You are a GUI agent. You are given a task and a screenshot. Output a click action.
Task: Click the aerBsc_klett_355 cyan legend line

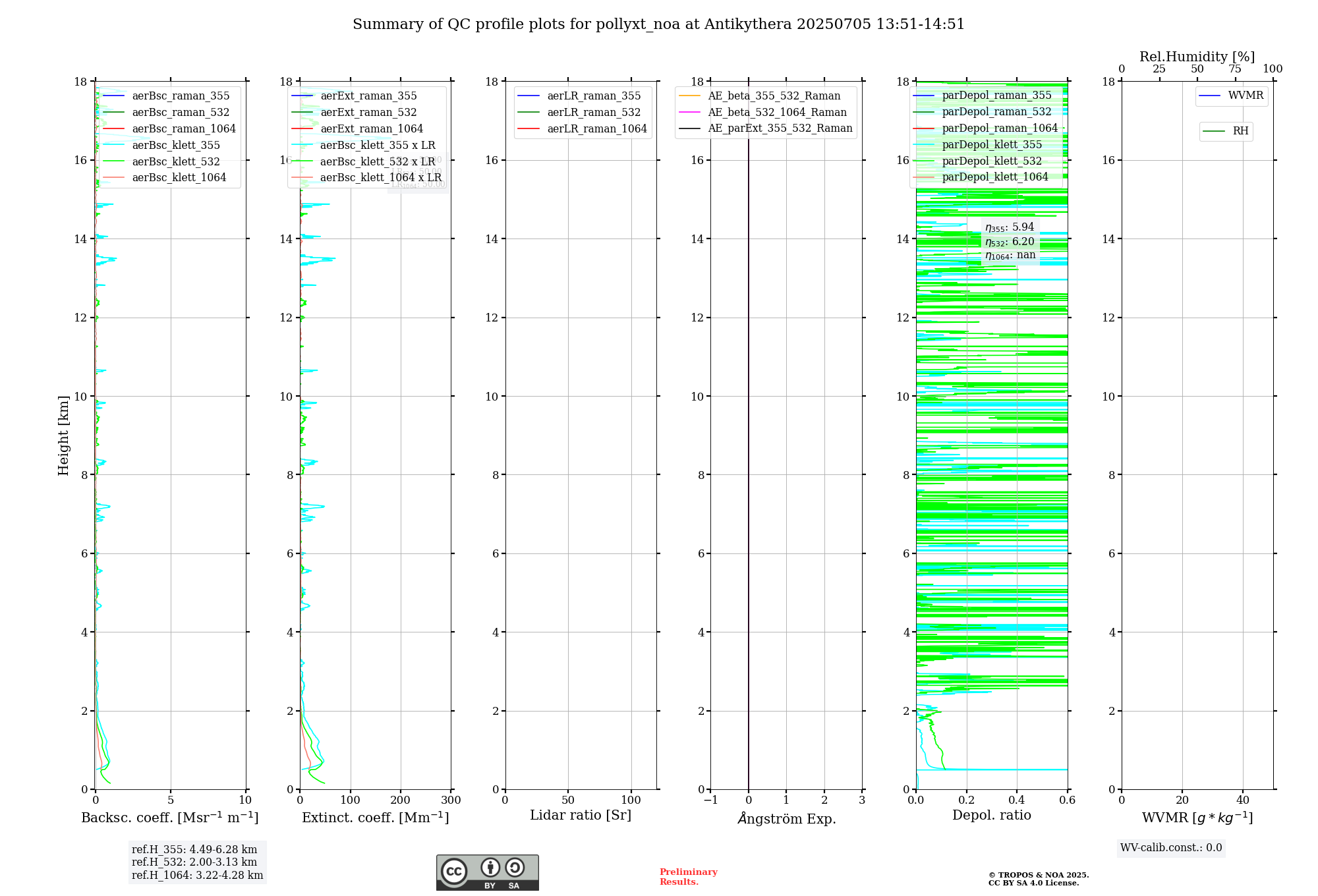tap(114, 146)
